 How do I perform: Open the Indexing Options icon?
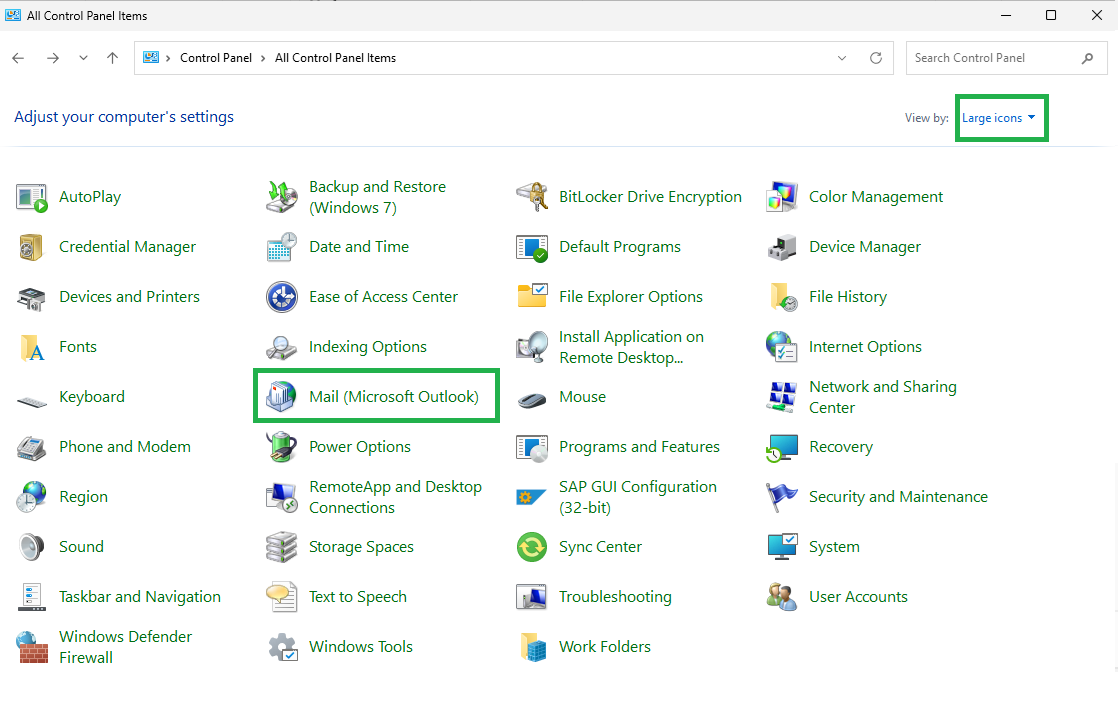coord(282,347)
